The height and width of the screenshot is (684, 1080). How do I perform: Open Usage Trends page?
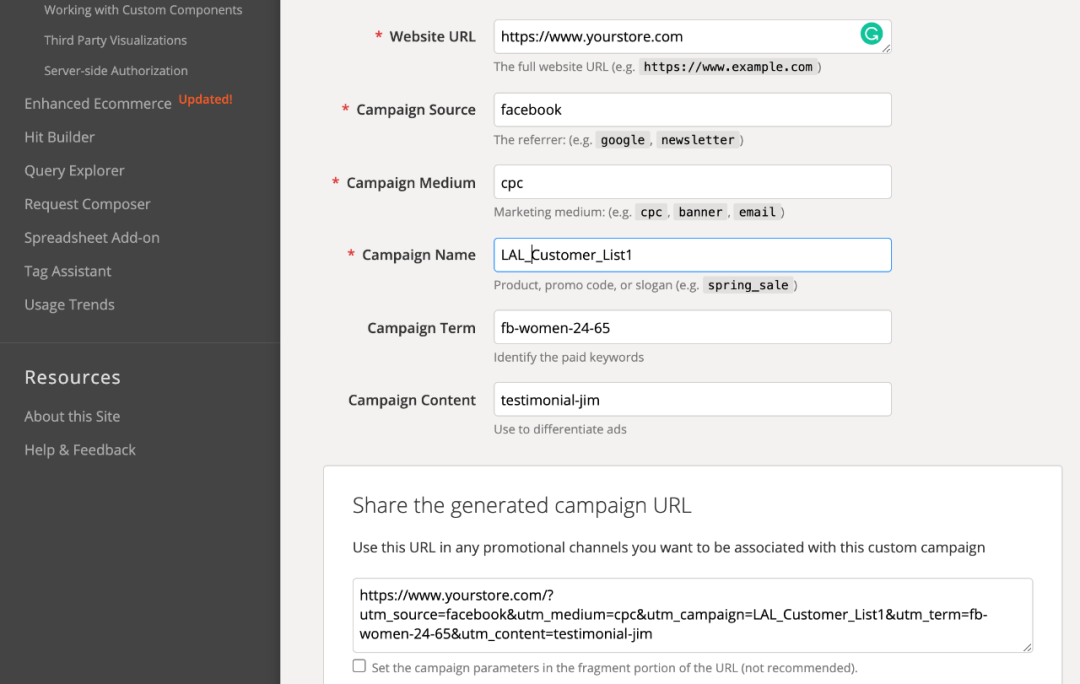pos(70,304)
